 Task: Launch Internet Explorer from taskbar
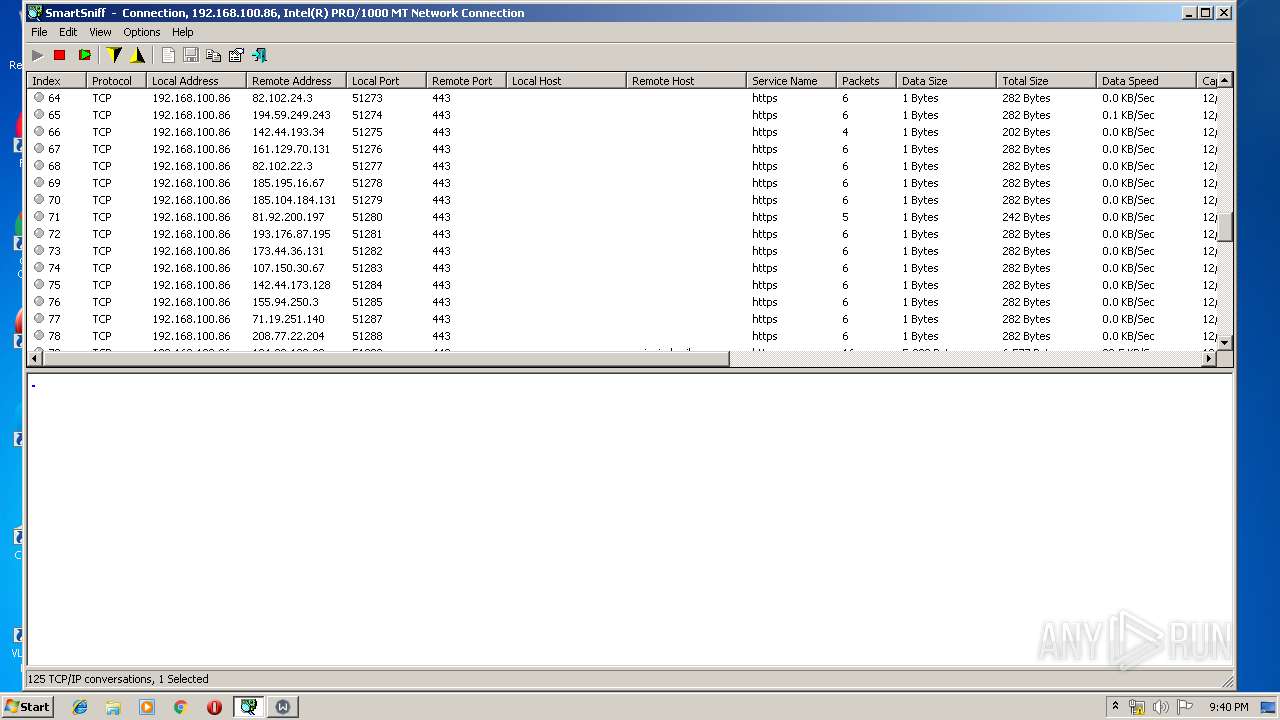click(x=80, y=707)
